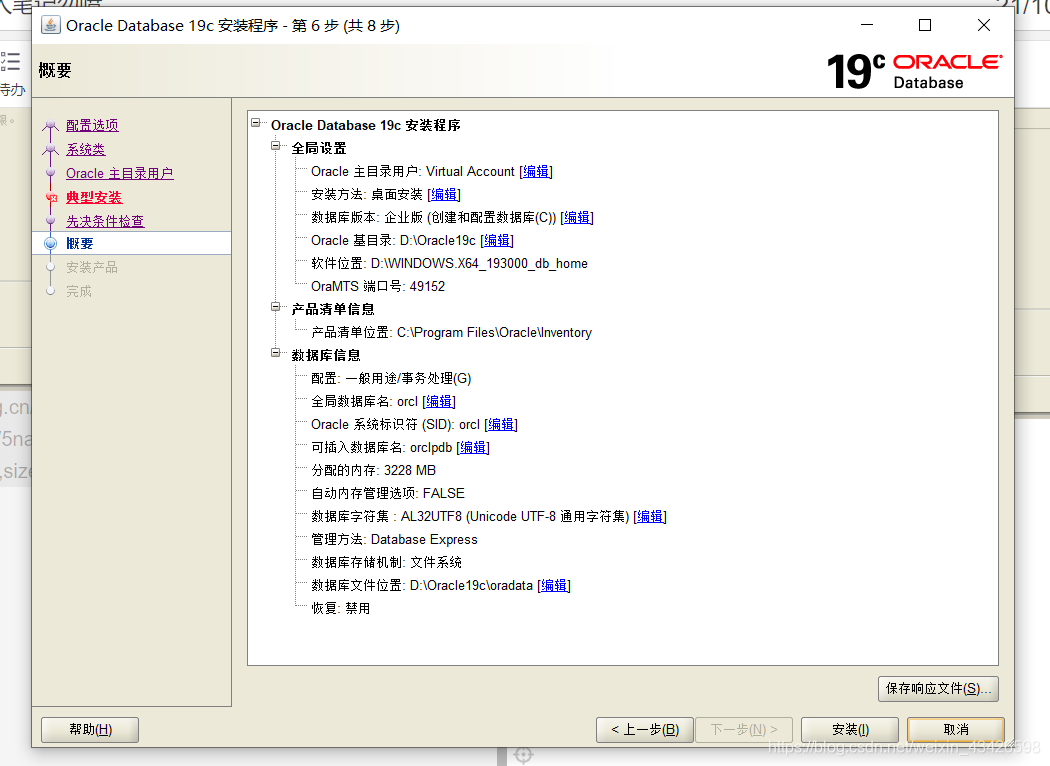The image size is (1050, 766).
Task: Click the Oracle 19c Database logo
Action: click(x=915, y=72)
